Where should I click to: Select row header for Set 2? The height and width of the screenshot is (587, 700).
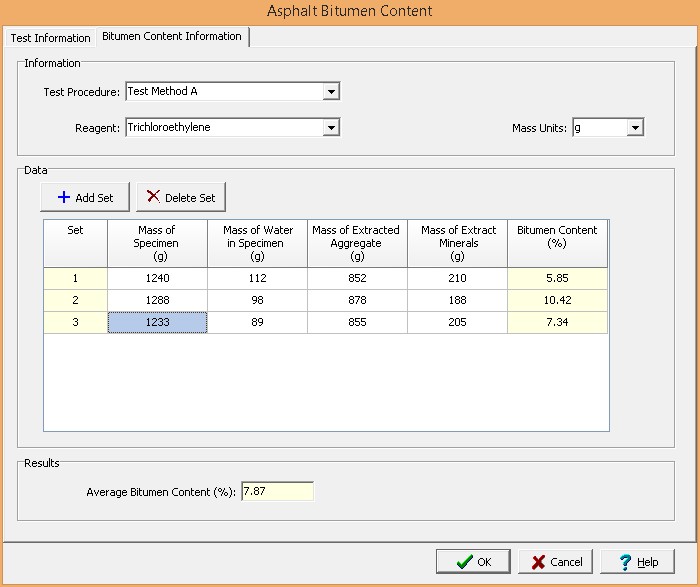(75, 300)
